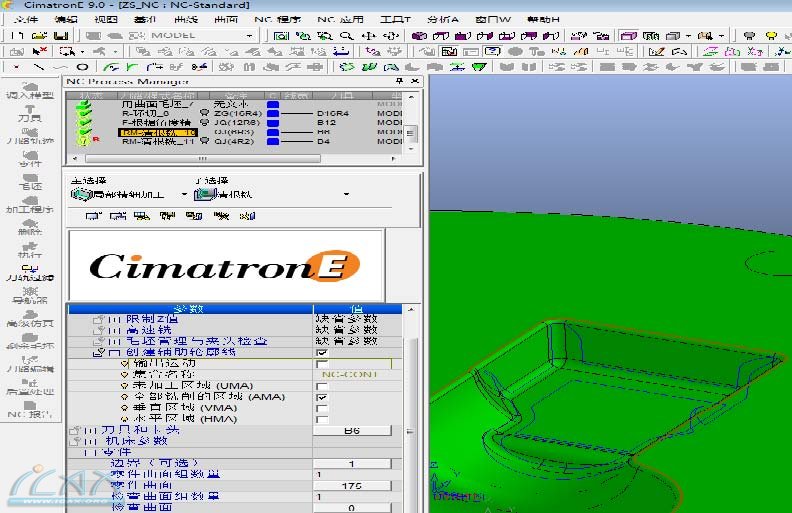792x513 pixels.
Task: Click the new file toolbar icon
Action: click(17, 36)
